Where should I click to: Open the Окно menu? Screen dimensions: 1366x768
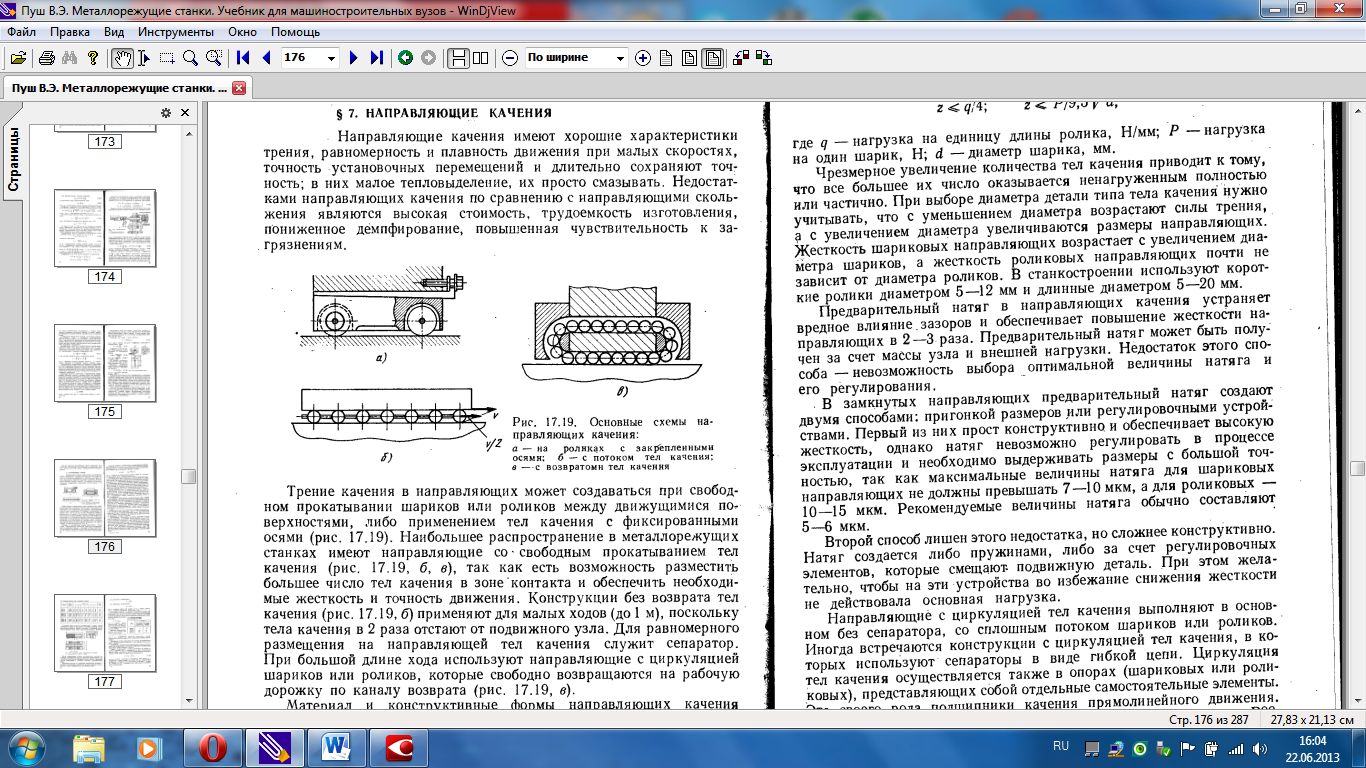point(243,32)
